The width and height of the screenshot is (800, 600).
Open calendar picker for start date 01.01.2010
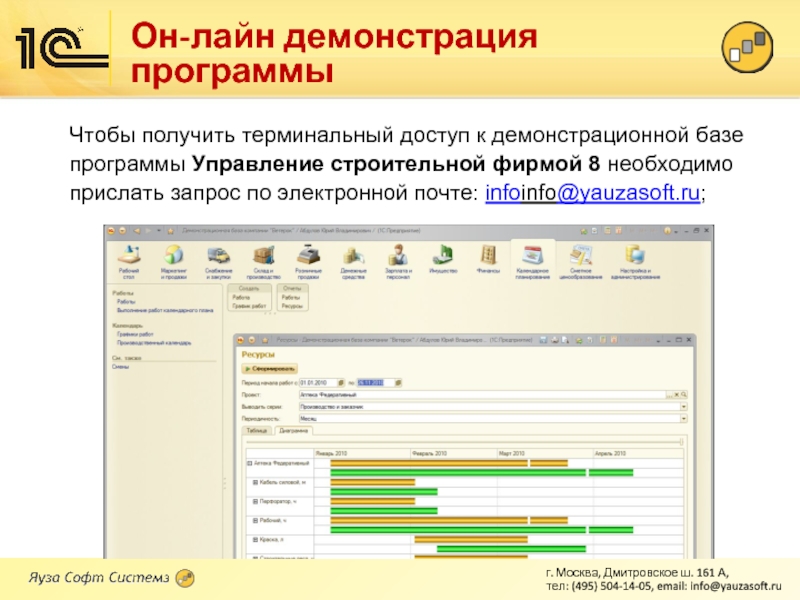pos(341,382)
